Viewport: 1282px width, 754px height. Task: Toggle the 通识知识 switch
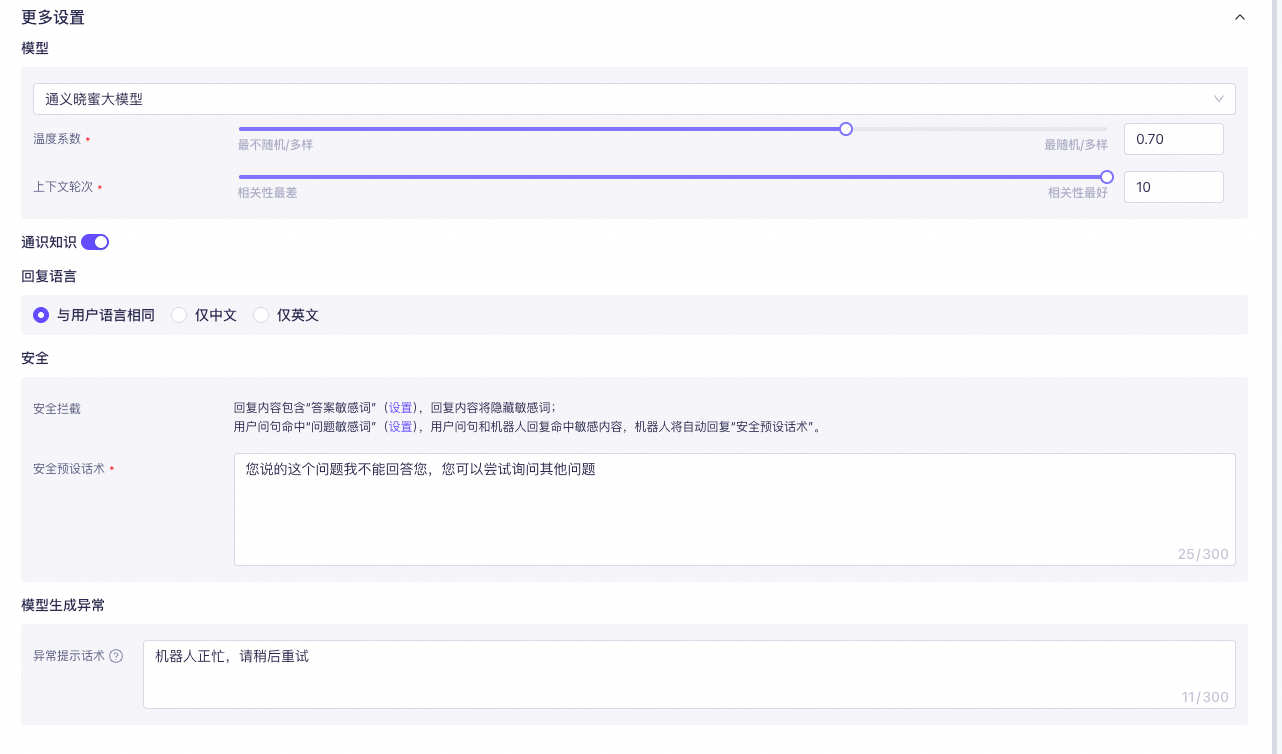tap(95, 242)
